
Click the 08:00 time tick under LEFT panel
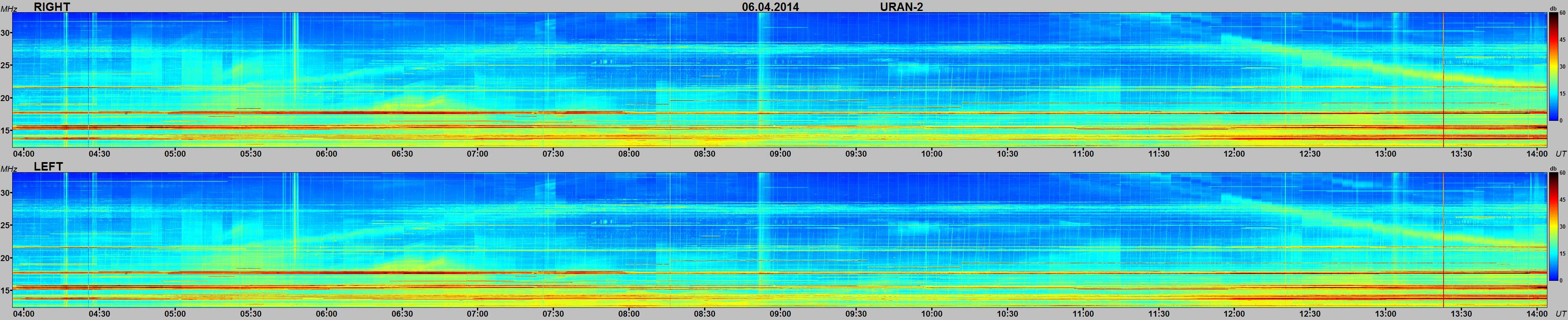coord(629,314)
